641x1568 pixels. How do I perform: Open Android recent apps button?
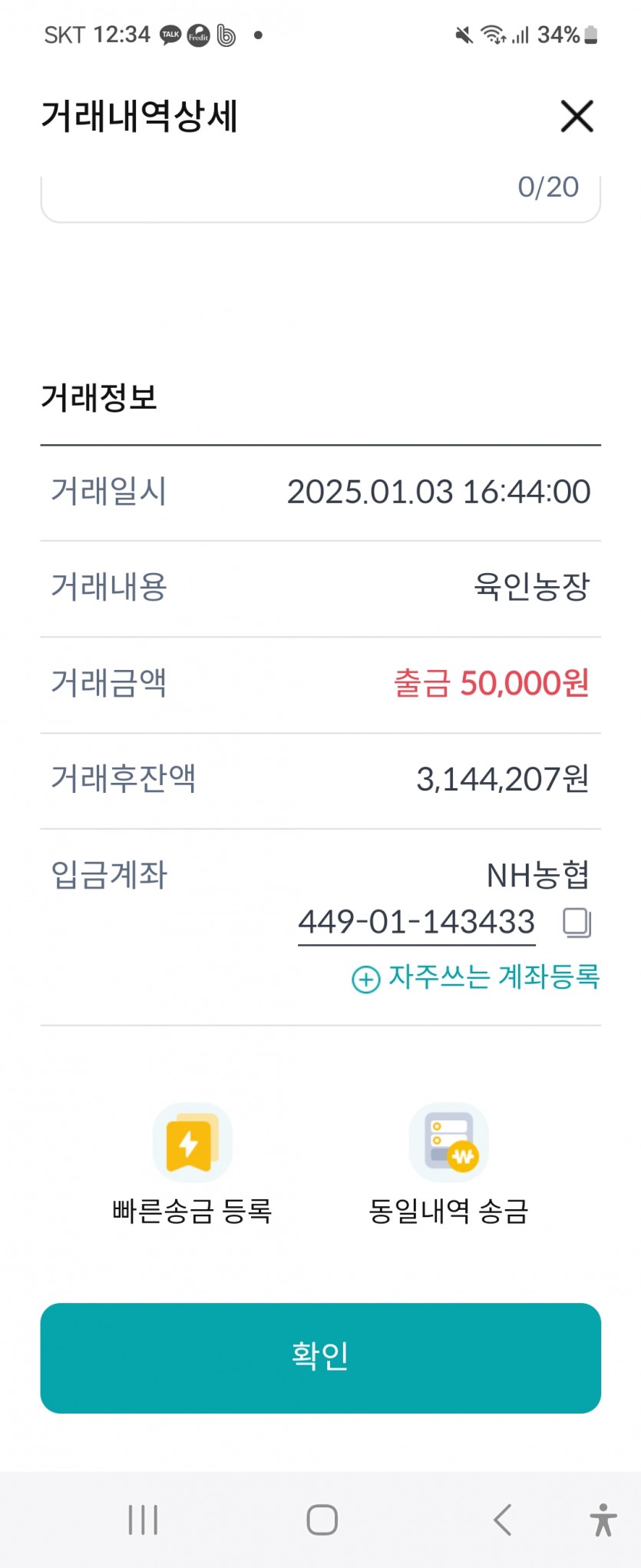pyautogui.click(x=143, y=1520)
